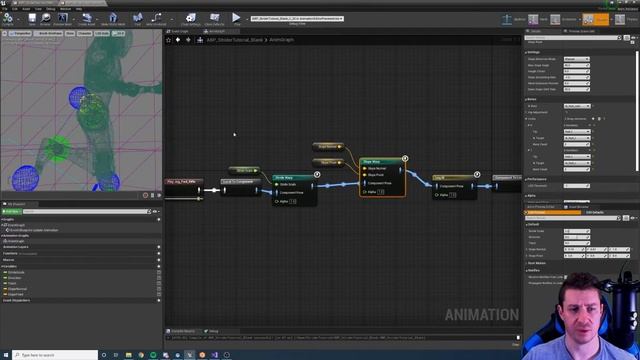Add a new element to Feet array
The image size is (640, 360).
pos(593,119)
